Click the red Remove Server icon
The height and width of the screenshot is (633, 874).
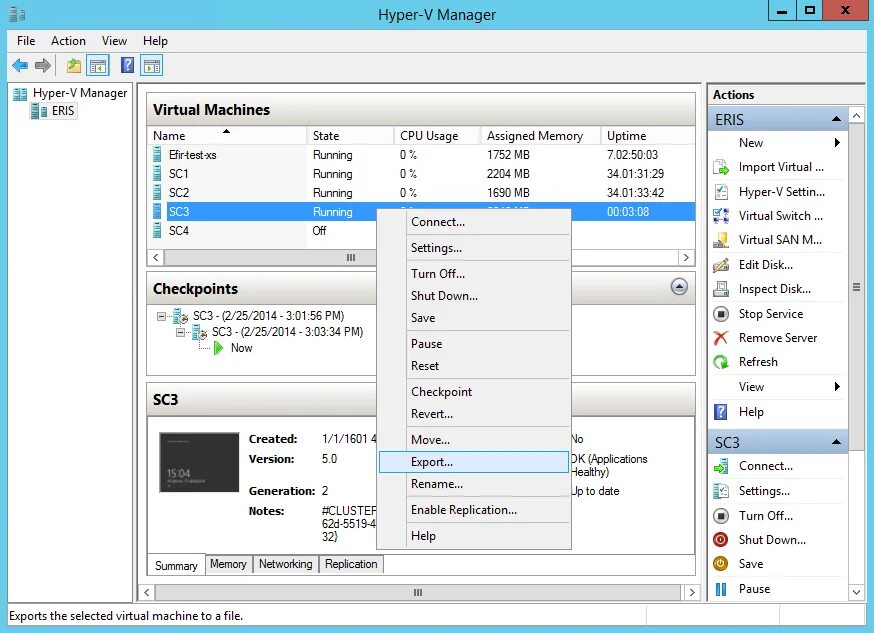tap(721, 338)
